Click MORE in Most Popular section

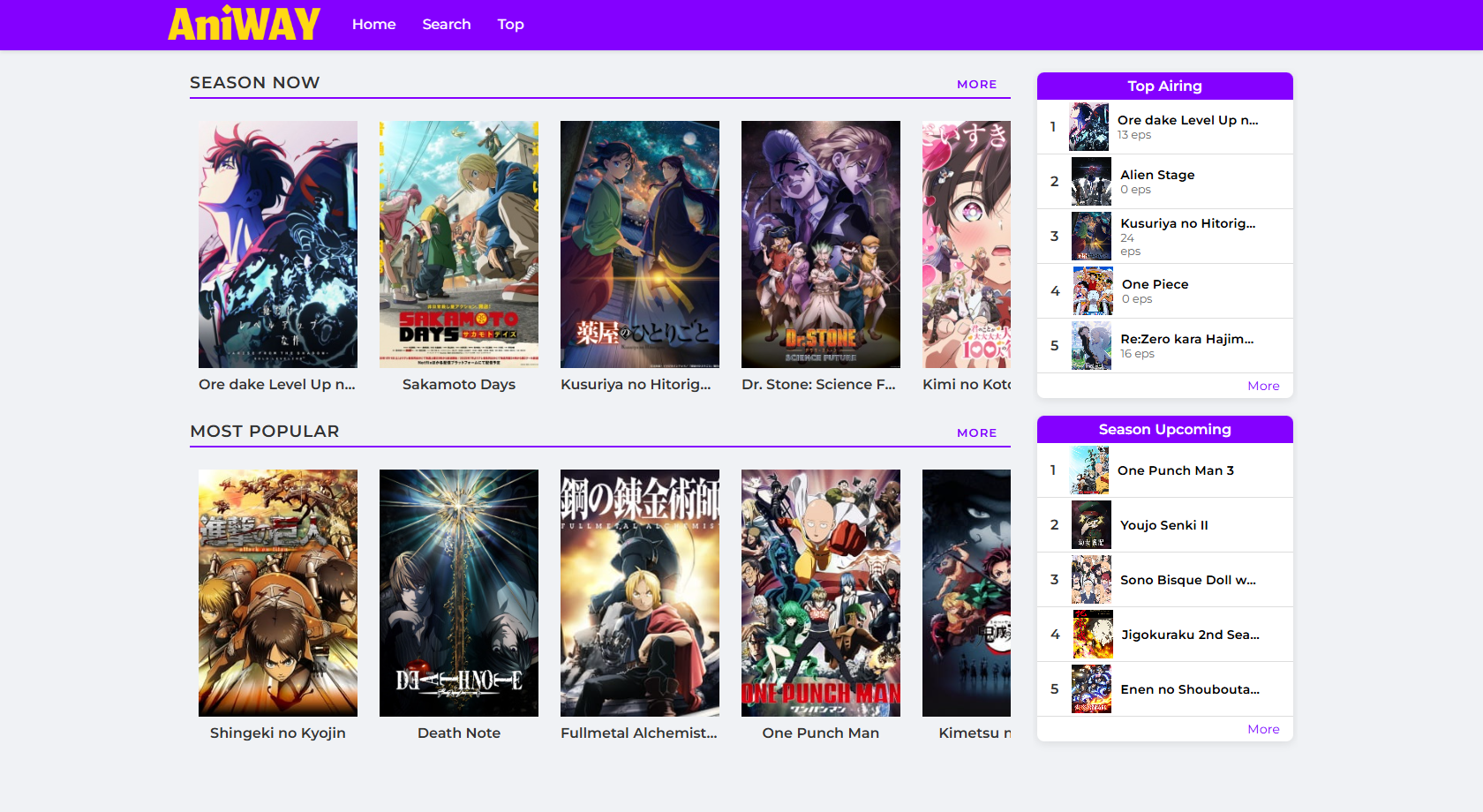tap(977, 432)
